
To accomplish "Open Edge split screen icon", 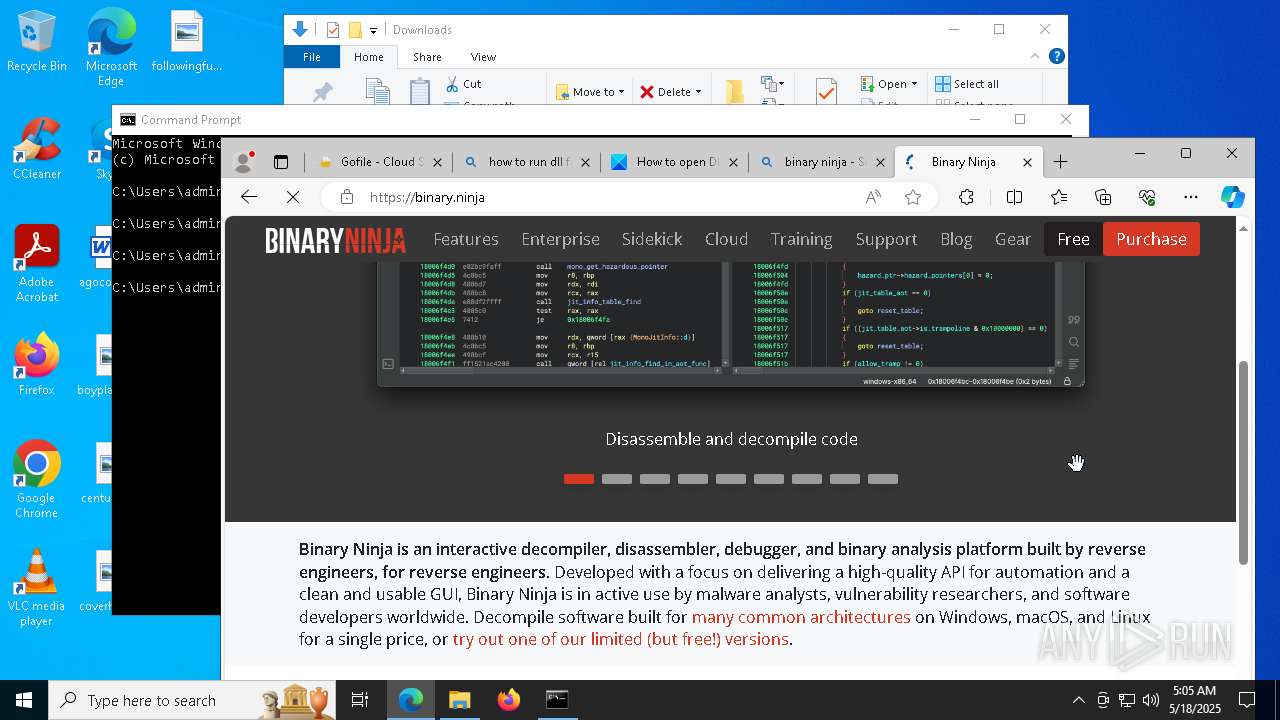I will [x=1014, y=197].
